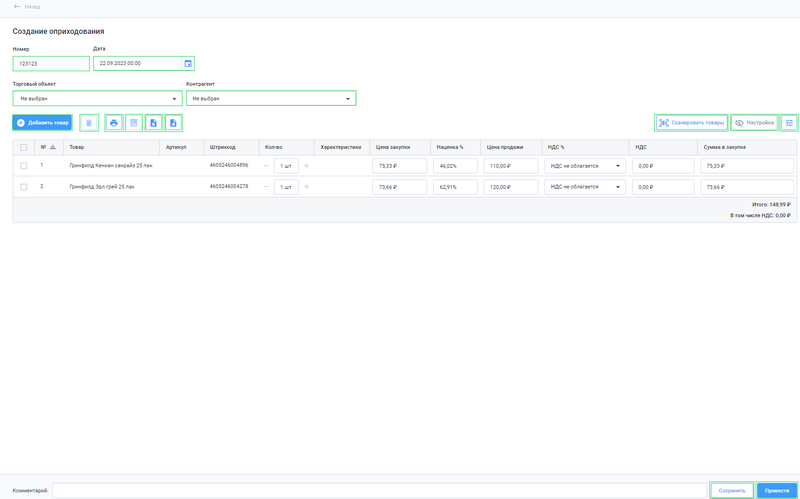Click Товар column header
The height and width of the screenshot is (499, 800).
[x=77, y=147]
